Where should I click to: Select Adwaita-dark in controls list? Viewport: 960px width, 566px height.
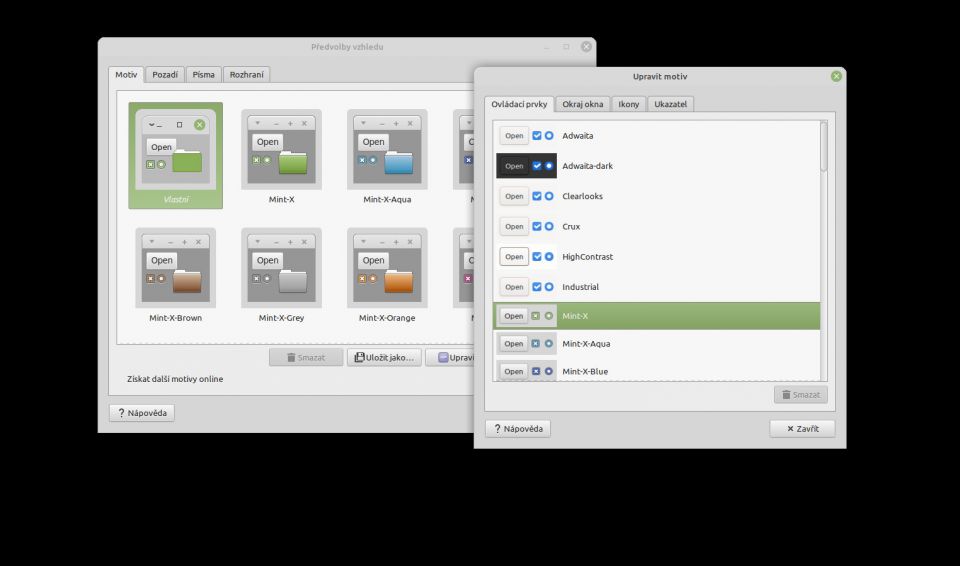[657, 166]
